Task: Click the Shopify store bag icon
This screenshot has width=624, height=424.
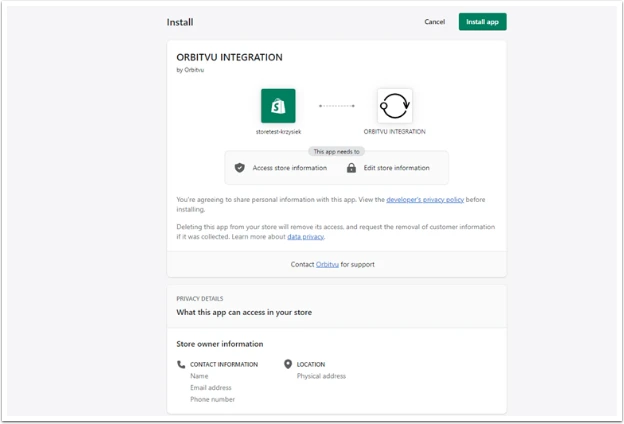Action: point(278,106)
